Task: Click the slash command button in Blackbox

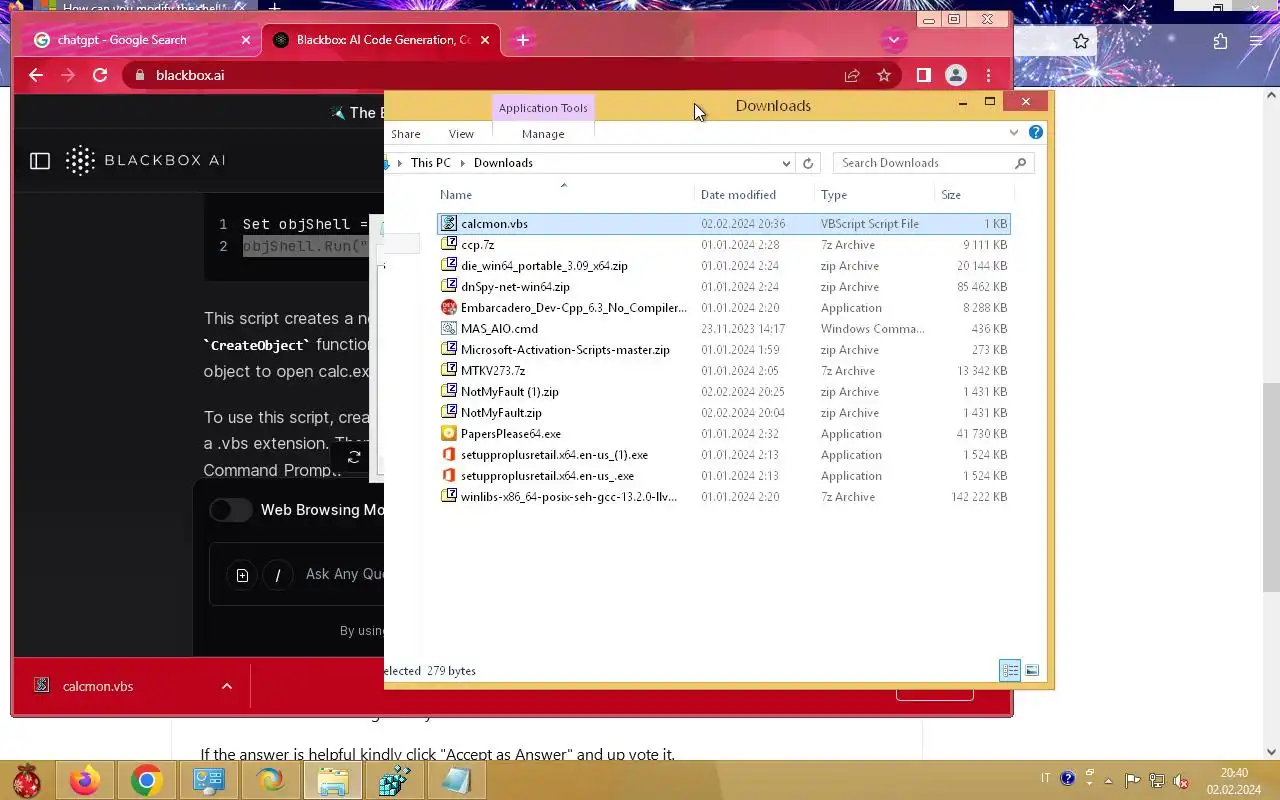Action: 277,575
